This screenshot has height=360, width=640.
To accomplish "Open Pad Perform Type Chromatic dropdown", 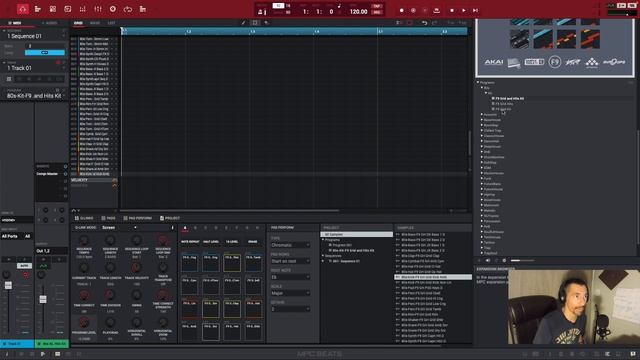I will tap(290, 245).
